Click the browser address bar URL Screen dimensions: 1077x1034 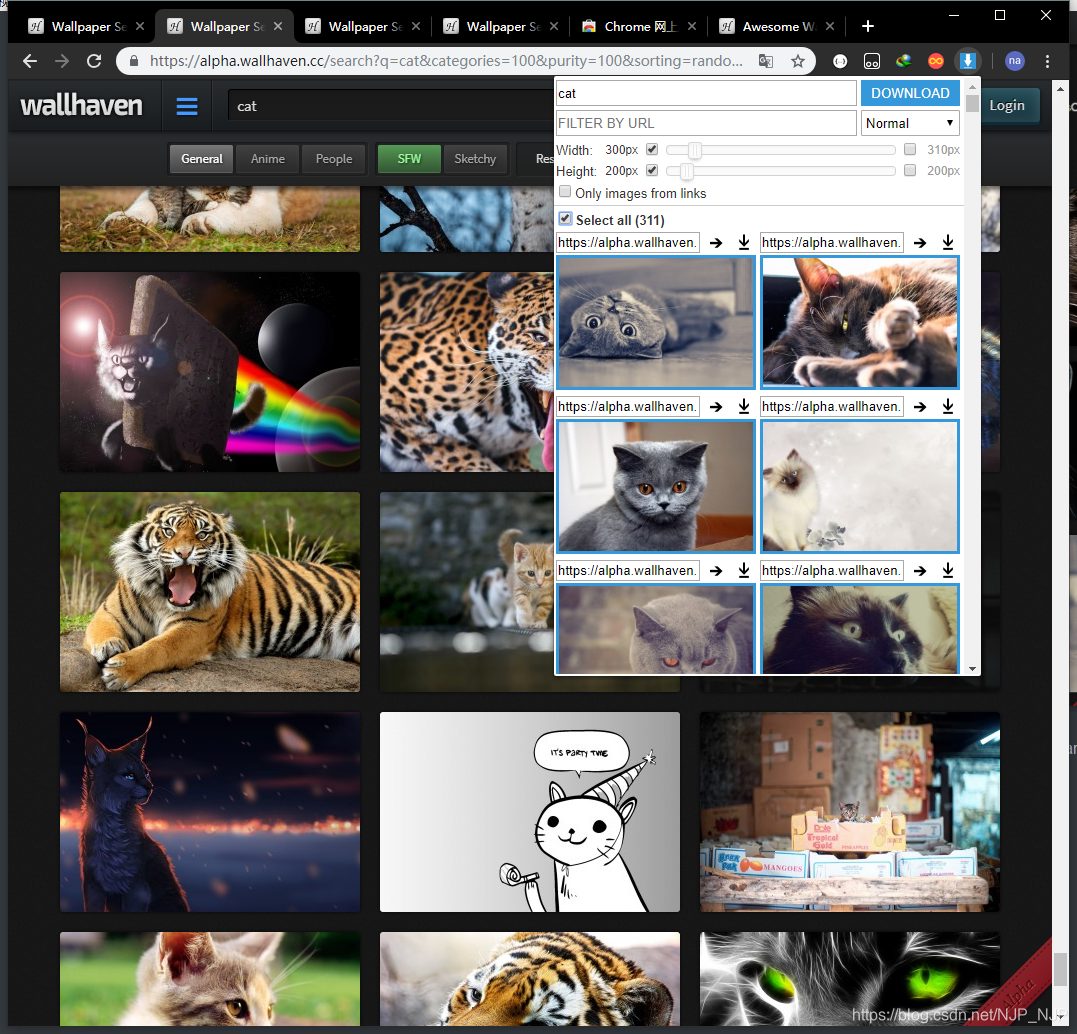tap(446, 61)
